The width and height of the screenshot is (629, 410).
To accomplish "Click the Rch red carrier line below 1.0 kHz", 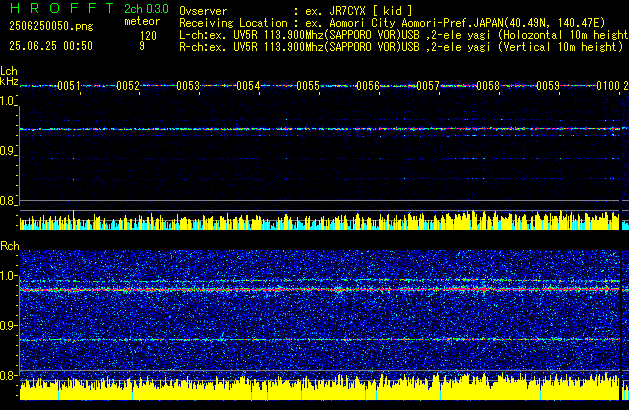I will [319, 289].
